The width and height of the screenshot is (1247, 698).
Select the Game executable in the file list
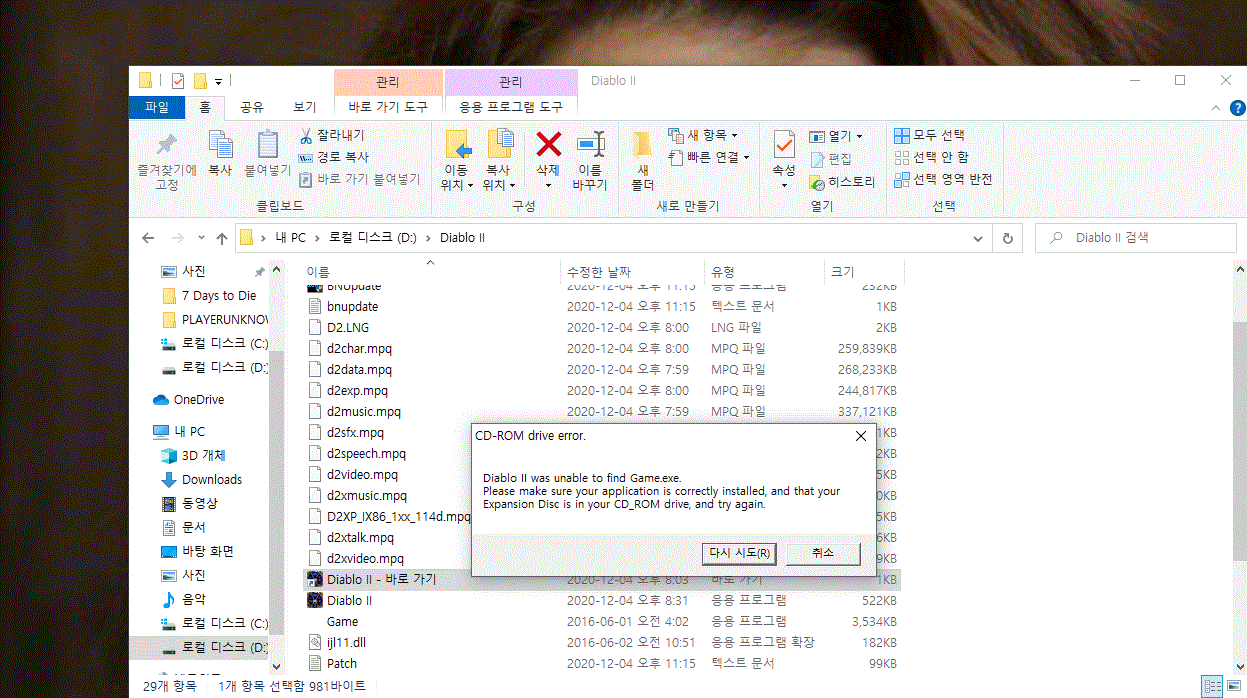(x=343, y=621)
